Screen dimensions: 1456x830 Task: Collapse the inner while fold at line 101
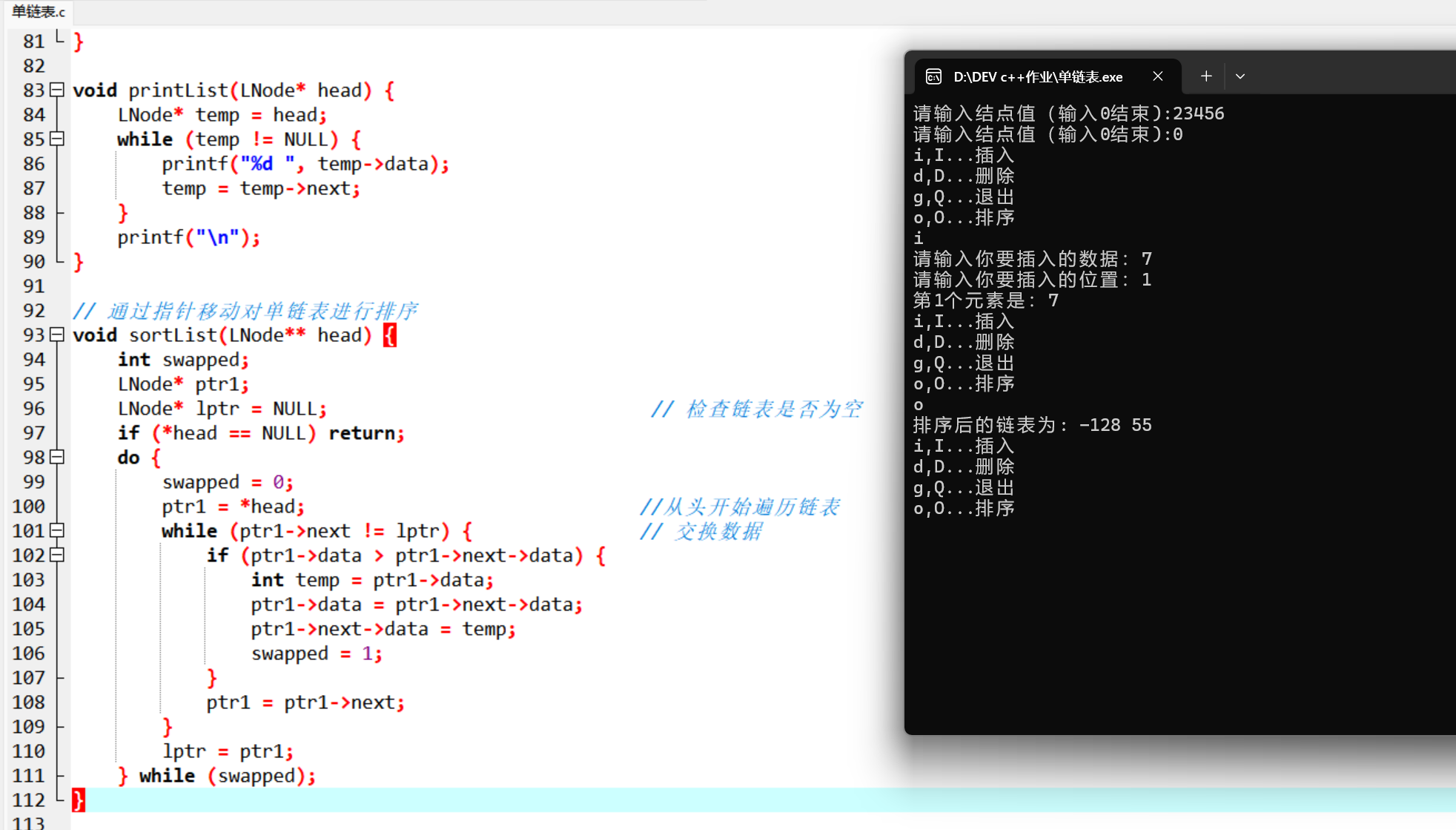(57, 530)
